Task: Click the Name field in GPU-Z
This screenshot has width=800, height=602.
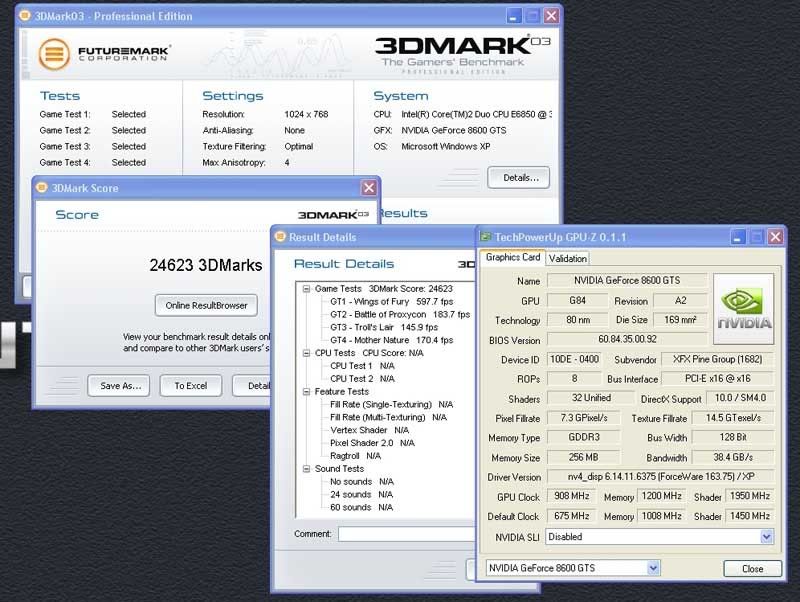Action: coord(627,280)
